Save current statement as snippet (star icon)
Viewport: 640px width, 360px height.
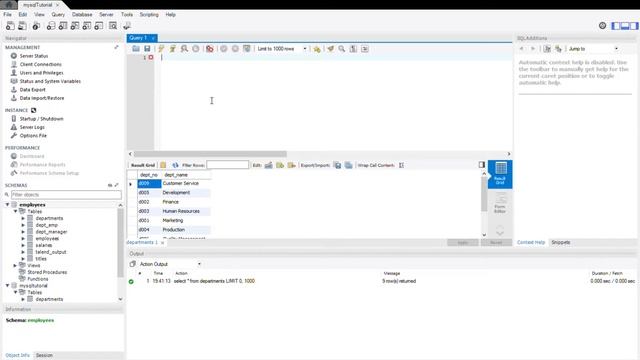[x=317, y=49]
